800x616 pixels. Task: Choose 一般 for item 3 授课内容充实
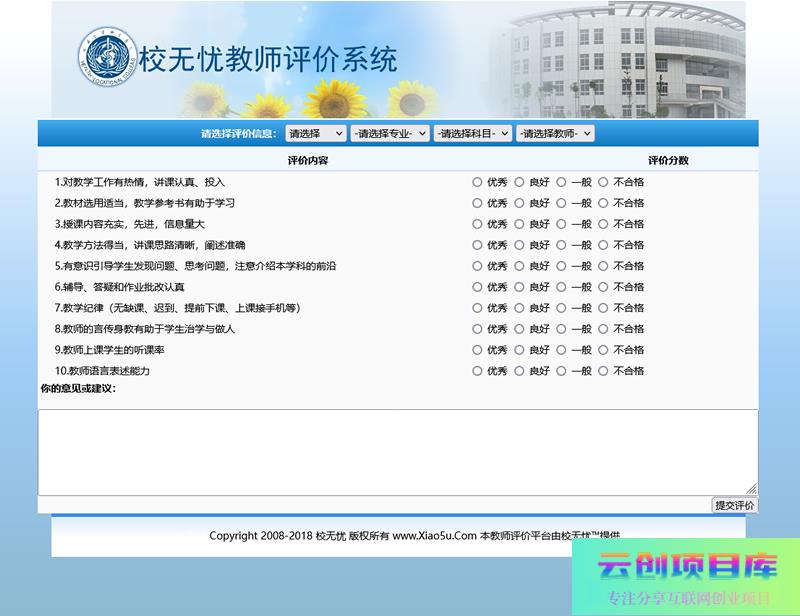coord(561,224)
